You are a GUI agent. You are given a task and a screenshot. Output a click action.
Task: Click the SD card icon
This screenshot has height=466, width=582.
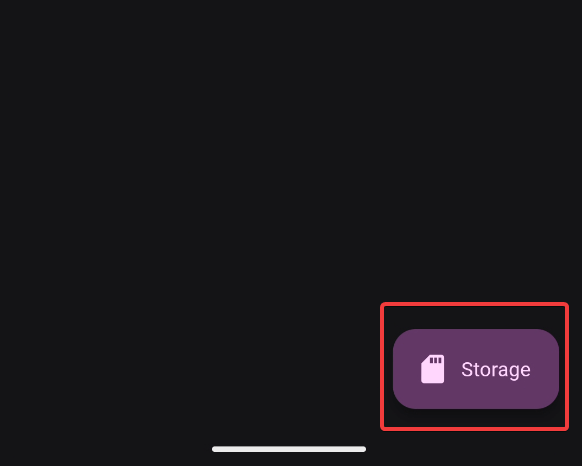pos(432,369)
